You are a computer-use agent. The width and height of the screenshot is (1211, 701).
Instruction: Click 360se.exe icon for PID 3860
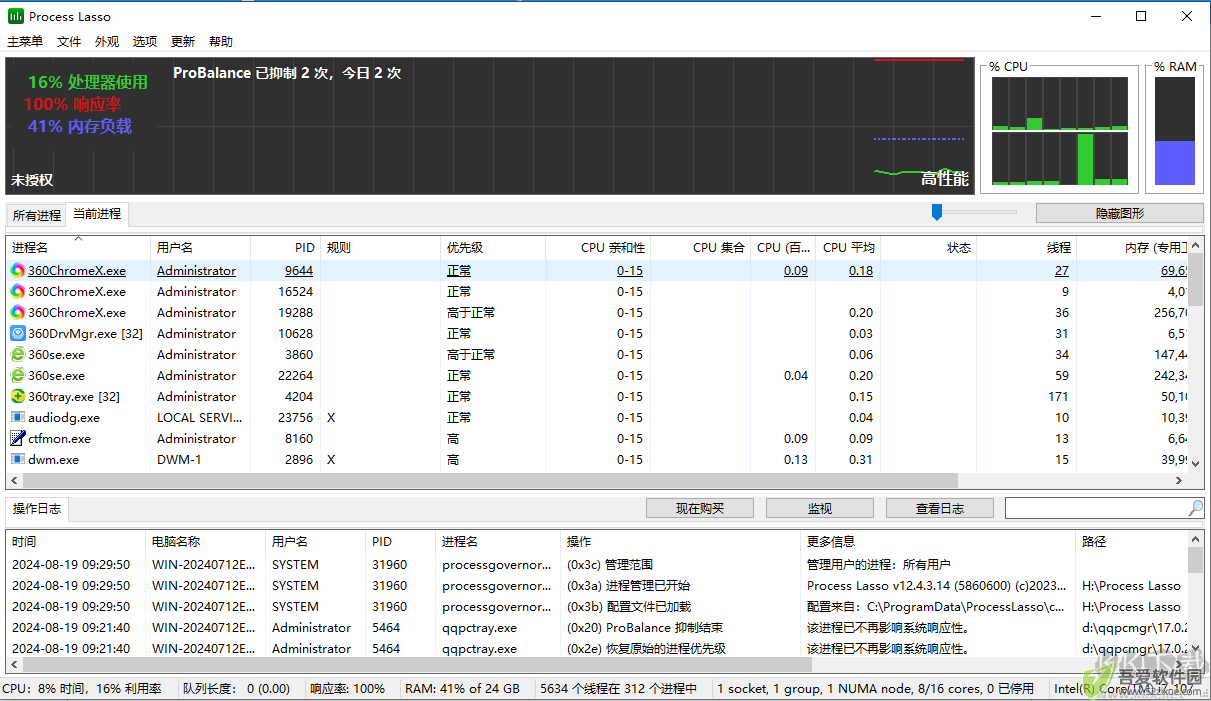pos(18,354)
